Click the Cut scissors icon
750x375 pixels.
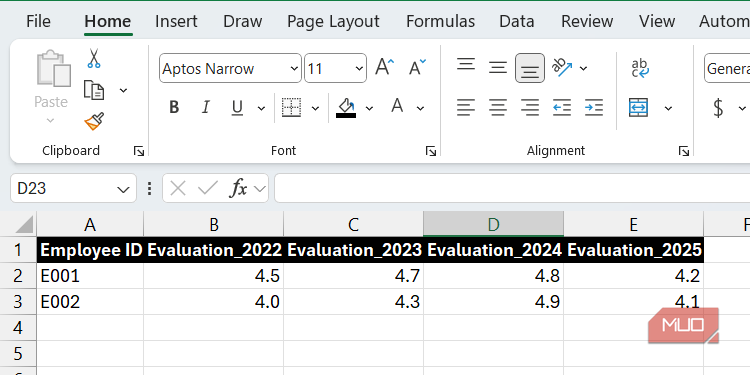click(x=94, y=58)
